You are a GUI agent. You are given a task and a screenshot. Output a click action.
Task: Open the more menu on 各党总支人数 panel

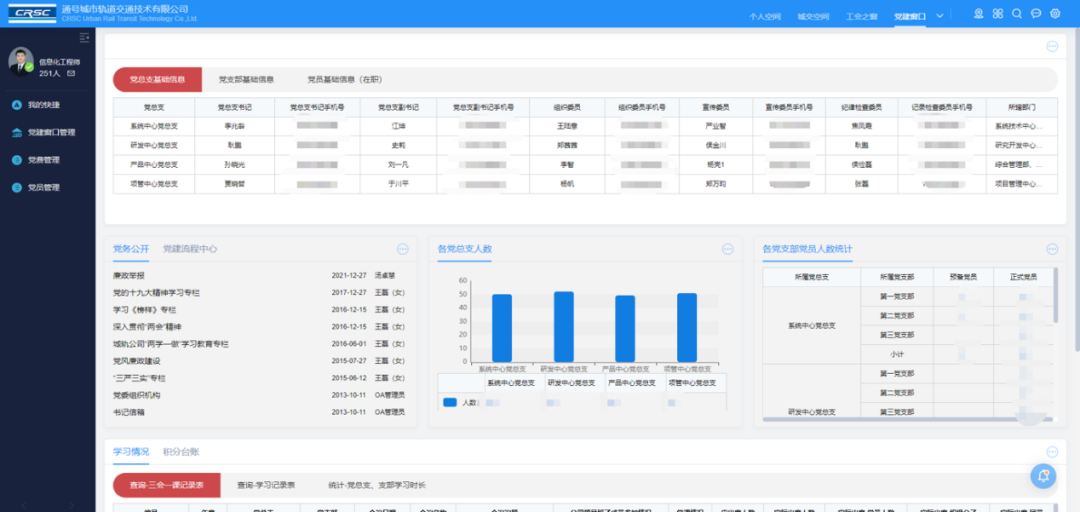tap(727, 249)
